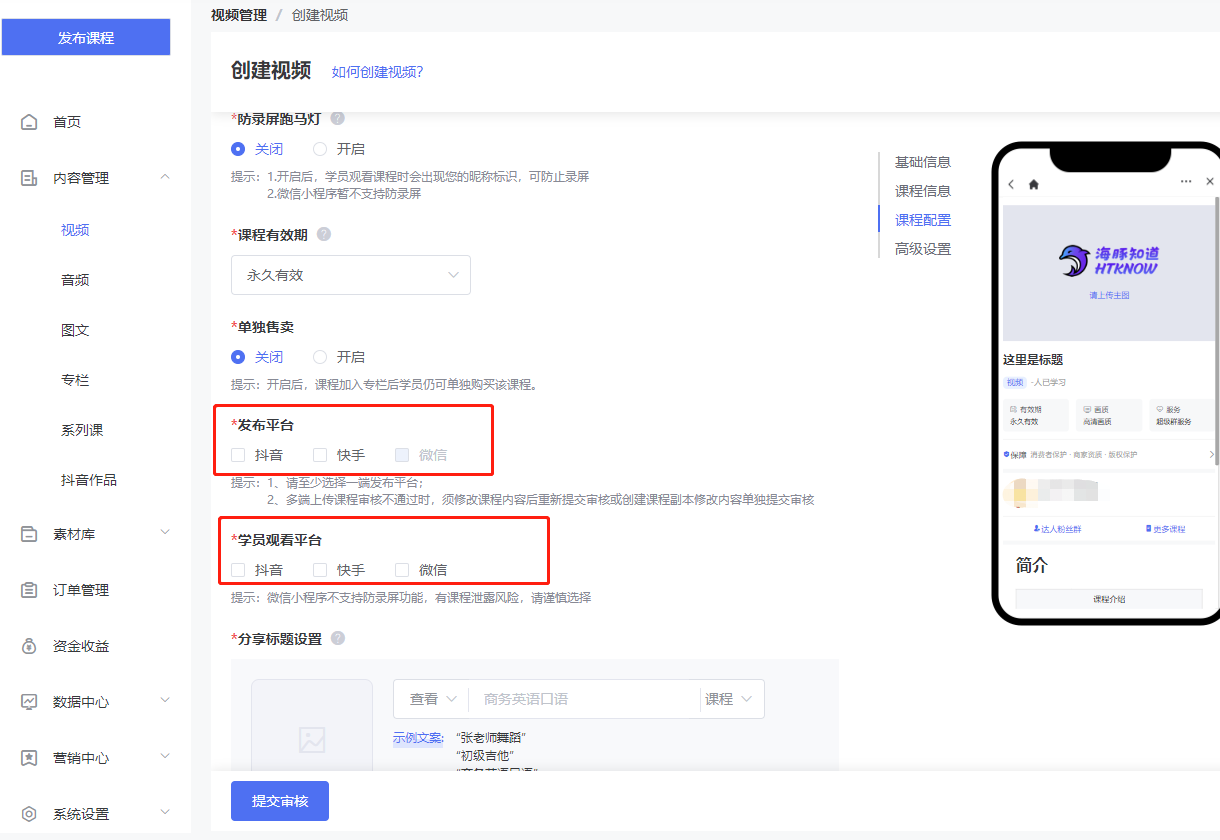Open 专栏 in the sidebar
Viewport: 1220px width, 840px height.
tap(75, 380)
